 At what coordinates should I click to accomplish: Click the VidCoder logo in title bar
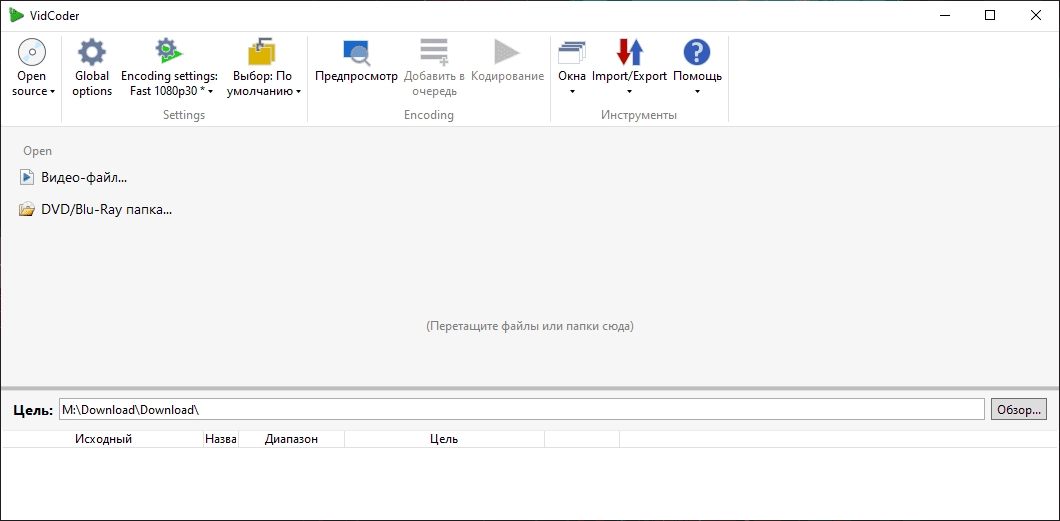click(17, 15)
